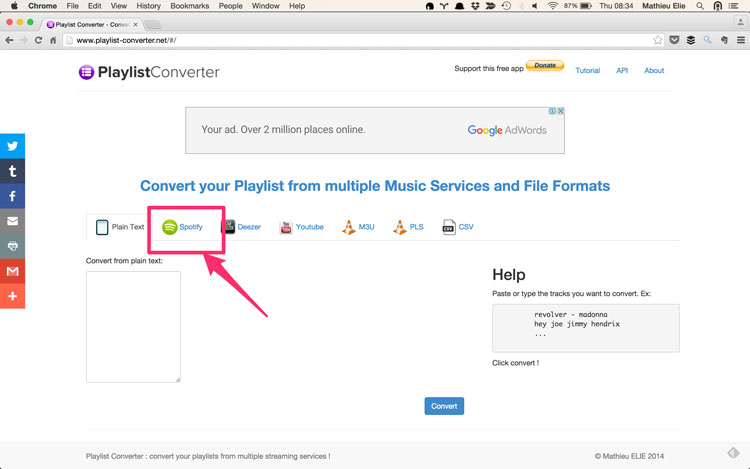Expand more sharing options plus icon
750x469 pixels.
(x=12, y=296)
